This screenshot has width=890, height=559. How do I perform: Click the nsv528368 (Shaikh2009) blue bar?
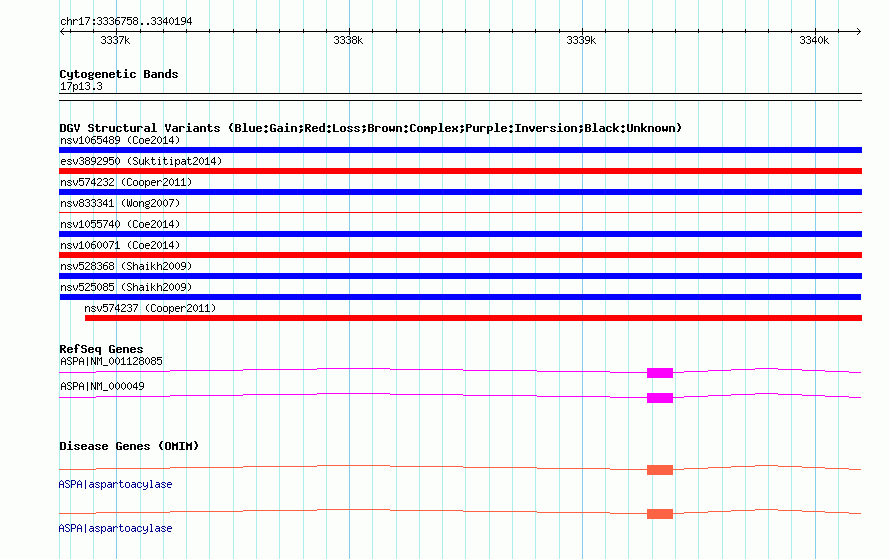(x=460, y=276)
